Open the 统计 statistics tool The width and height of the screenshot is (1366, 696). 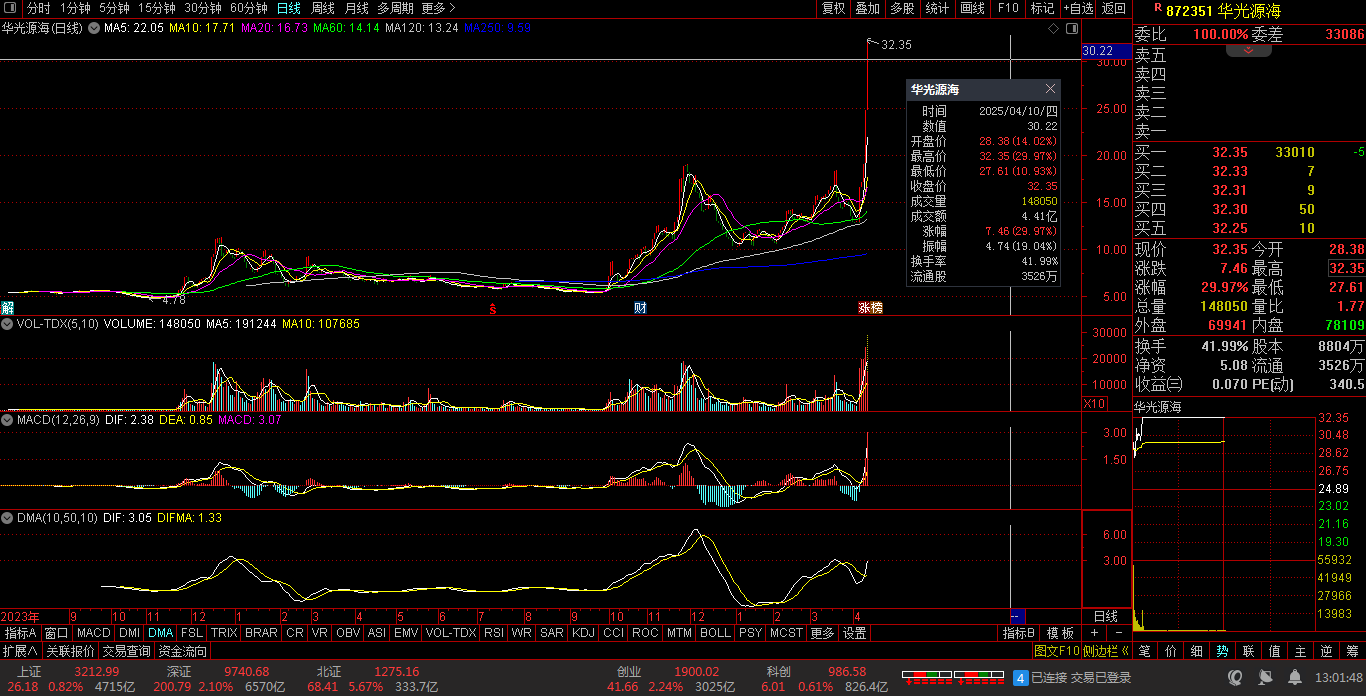(938, 8)
